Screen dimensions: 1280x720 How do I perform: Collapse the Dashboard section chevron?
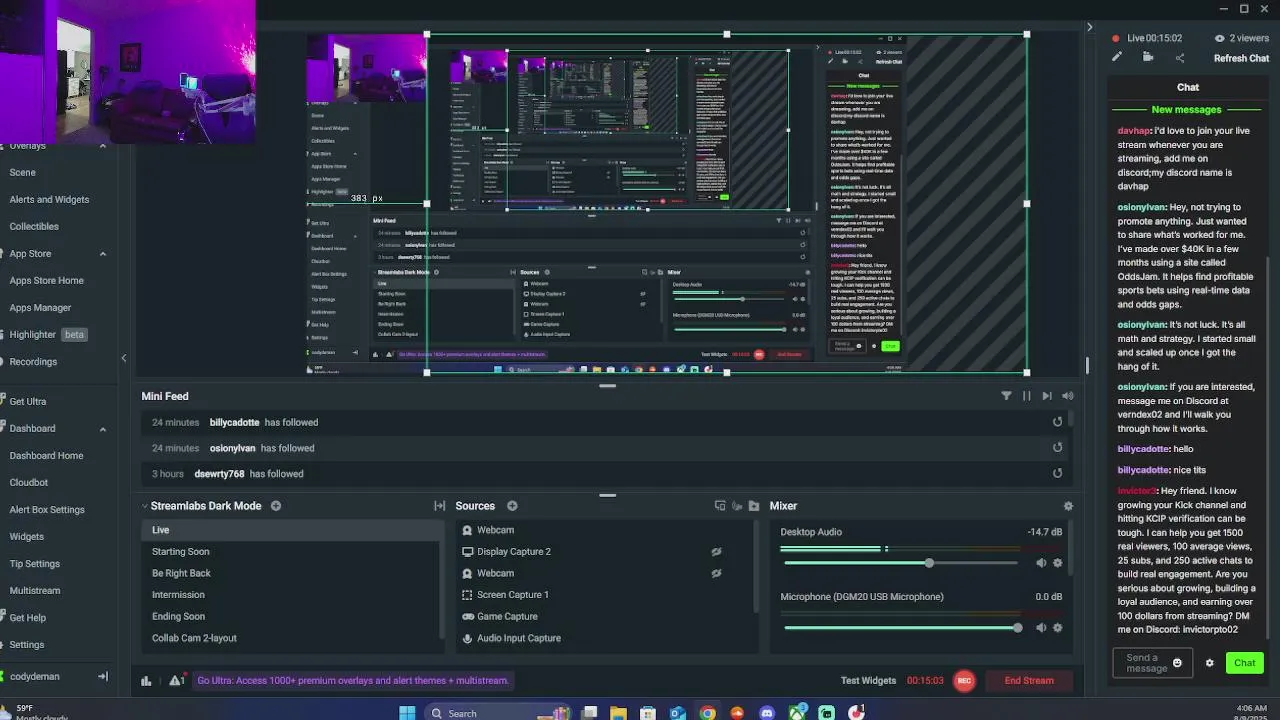103,429
